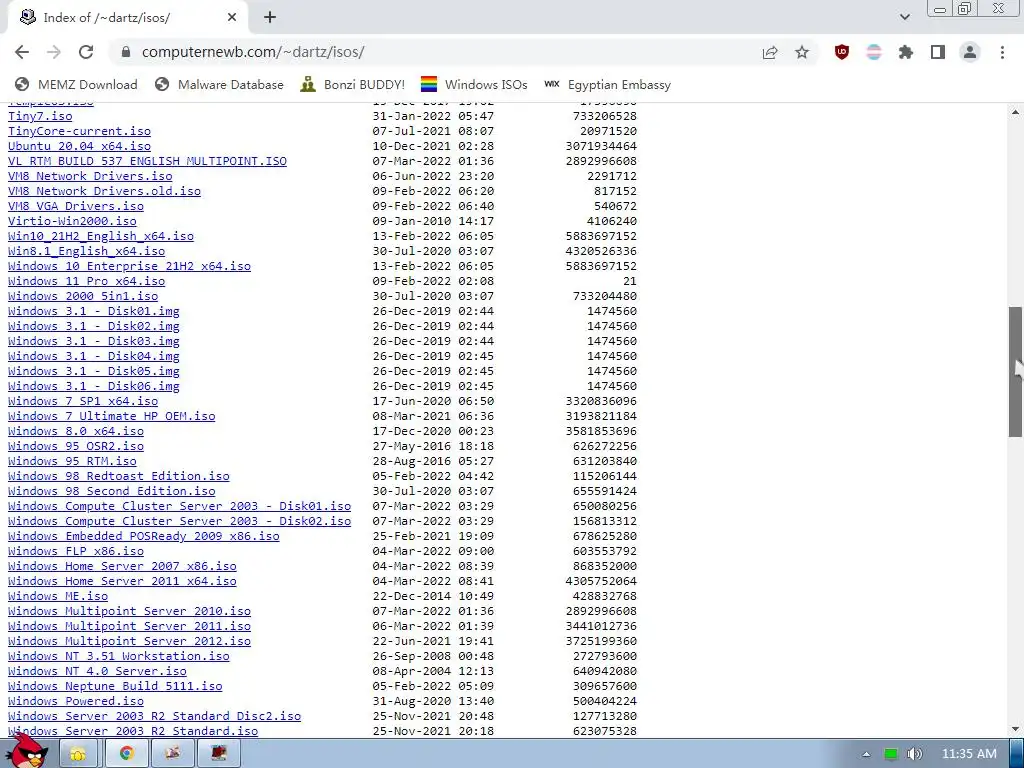Download Windows 3.1 Disk04.img
1024x768 pixels.
pos(93,357)
